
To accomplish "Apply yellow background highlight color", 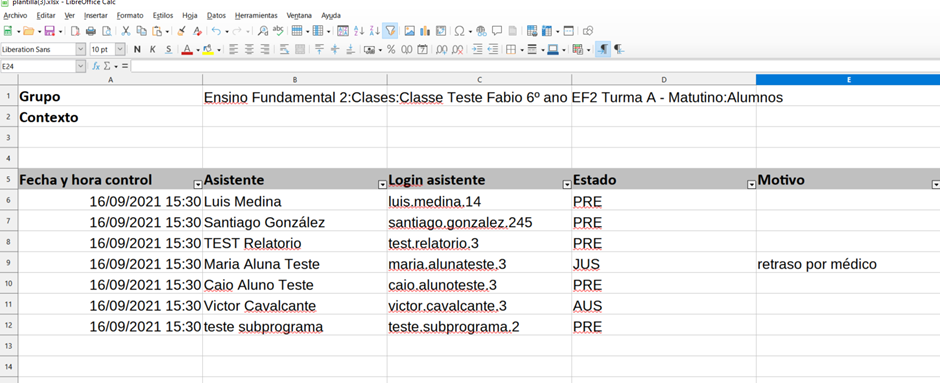I will 207,49.
